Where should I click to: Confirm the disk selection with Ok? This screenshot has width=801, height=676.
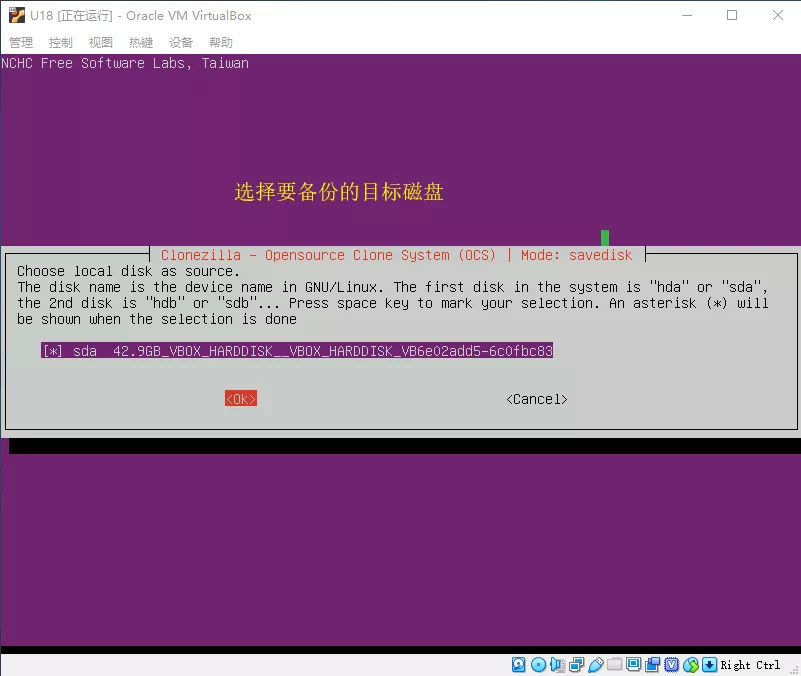tap(241, 399)
